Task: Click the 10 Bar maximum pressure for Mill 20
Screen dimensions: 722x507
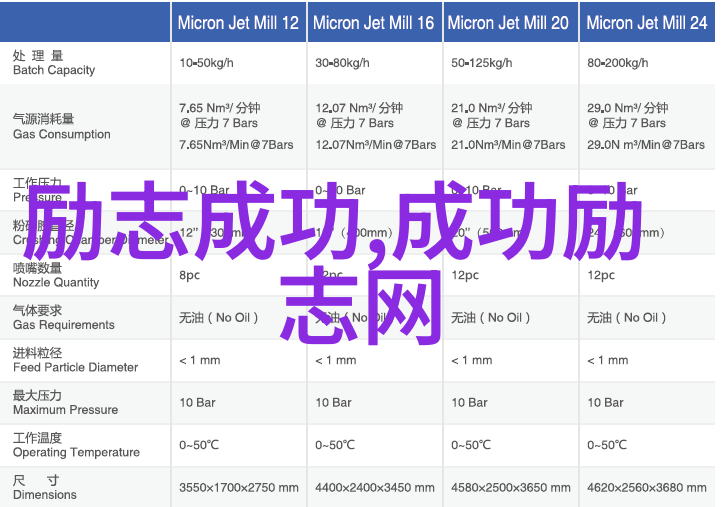Action: pyautogui.click(x=470, y=402)
